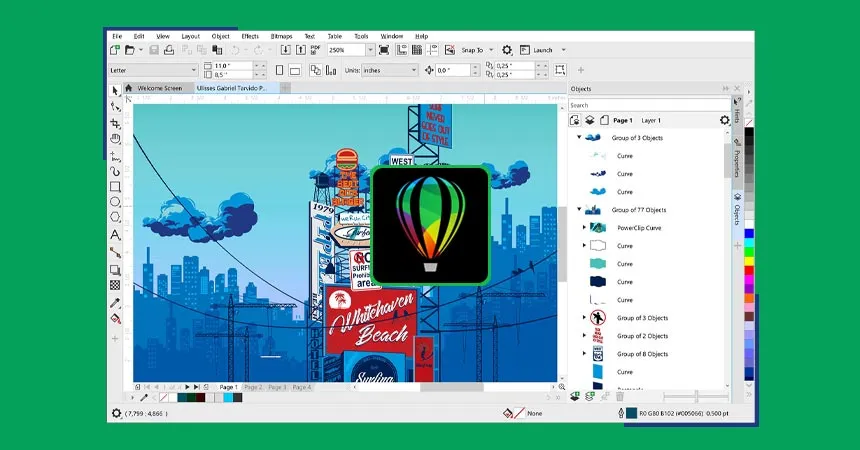Collapse the Group of 3 Objects at the top of the list

tap(579, 137)
